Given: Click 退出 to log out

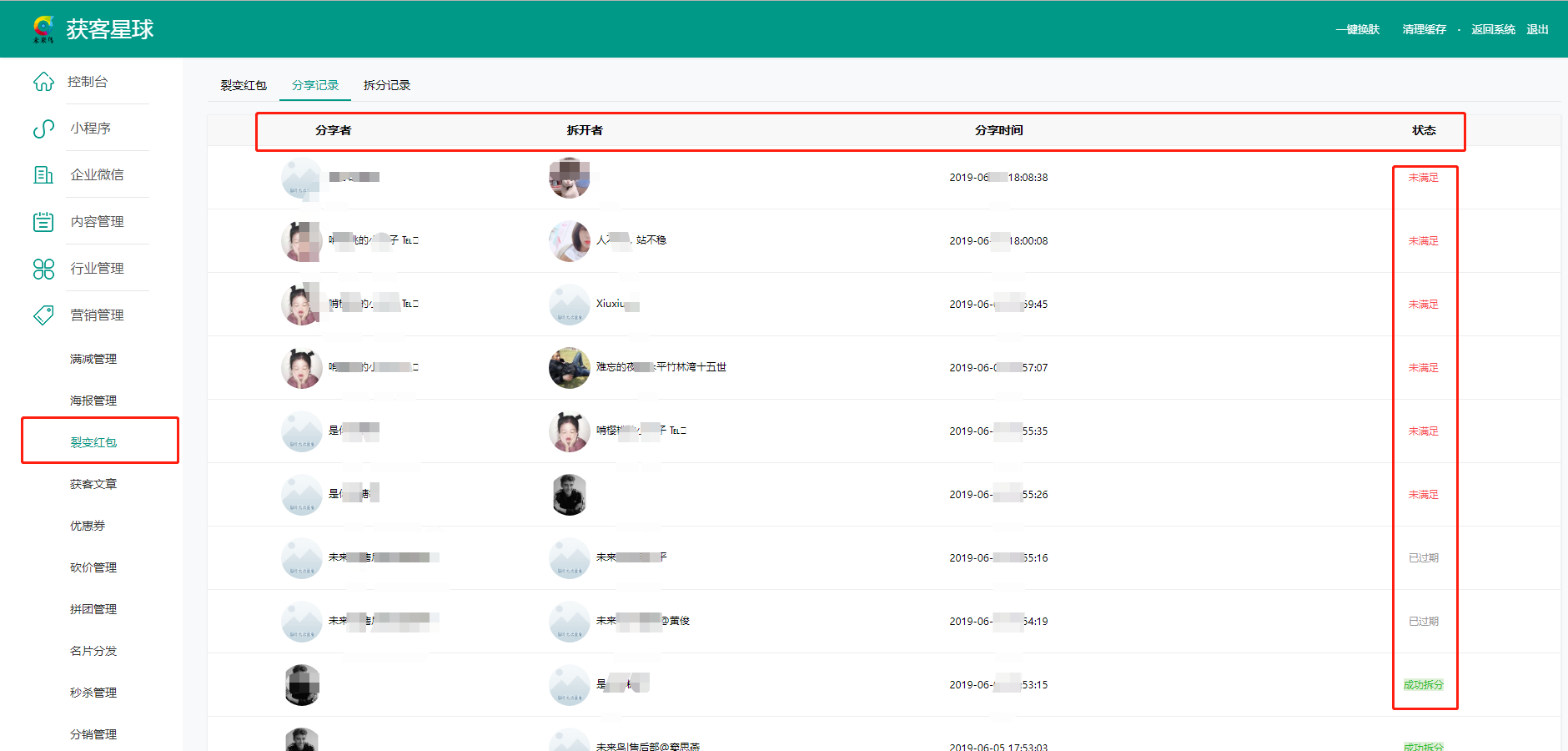Looking at the screenshot, I should pyautogui.click(x=1537, y=29).
